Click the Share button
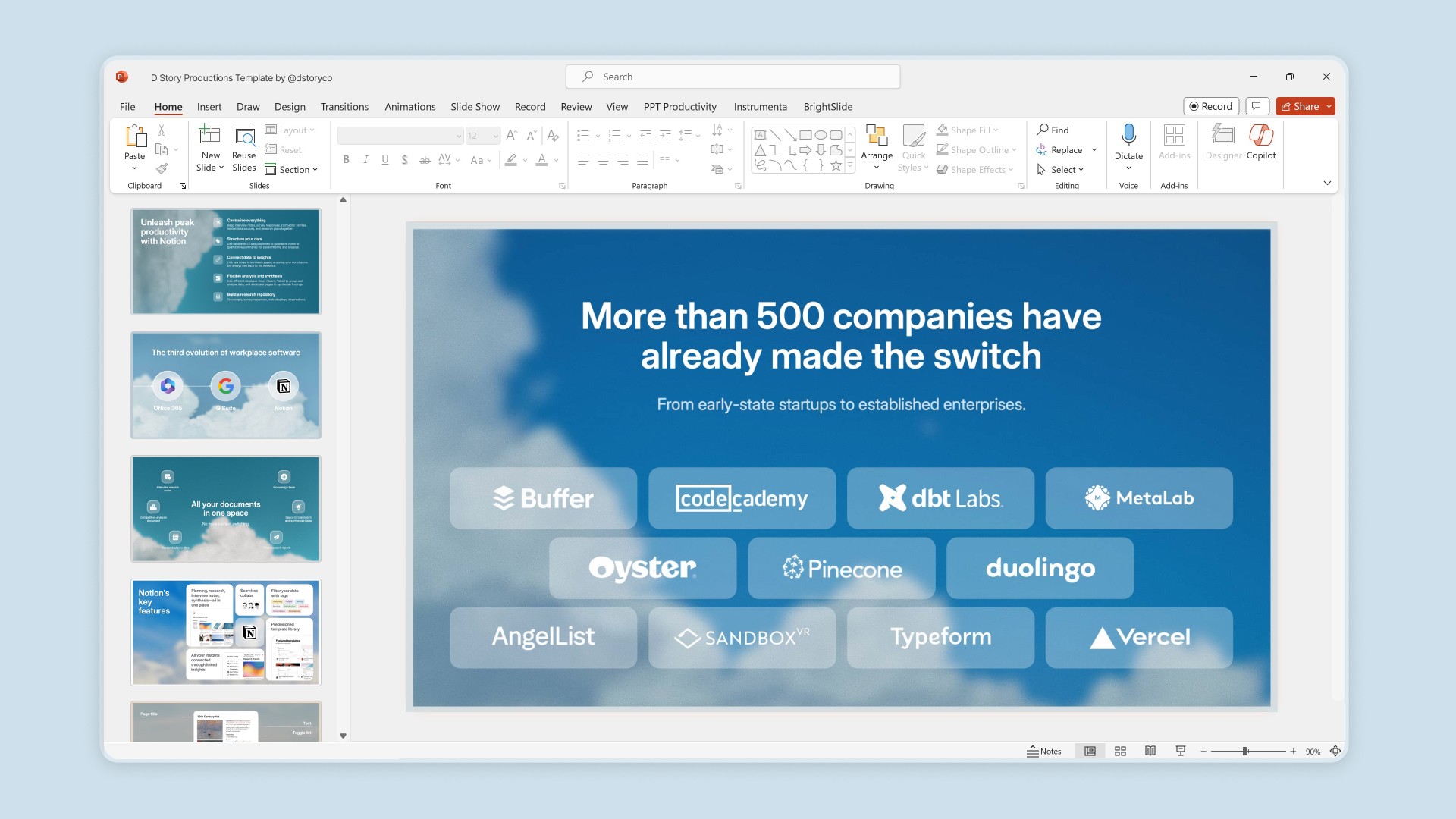Screen dimensions: 1456x819 (x=1300, y=106)
